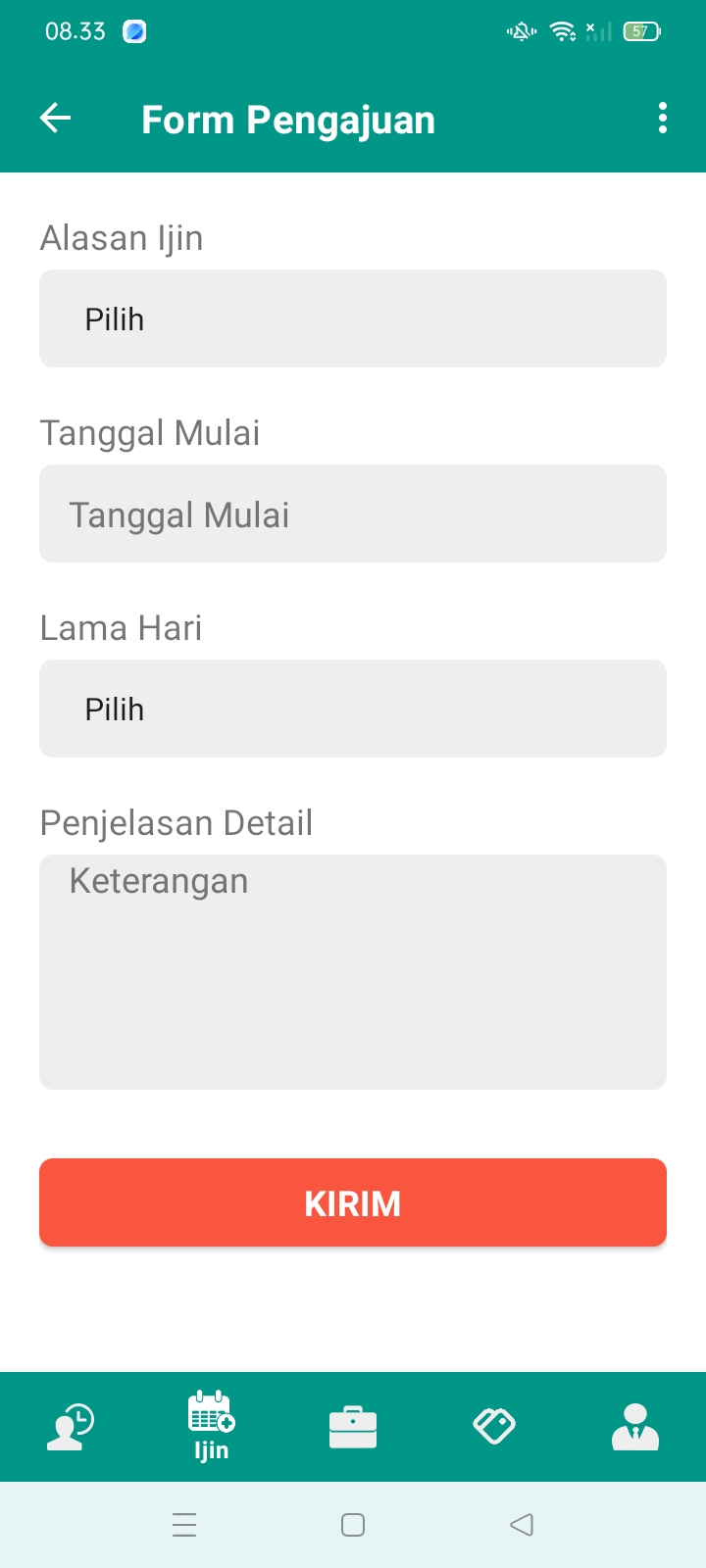Tap the muted notification bell icon
Screen dimensions: 706x1568
522,31
